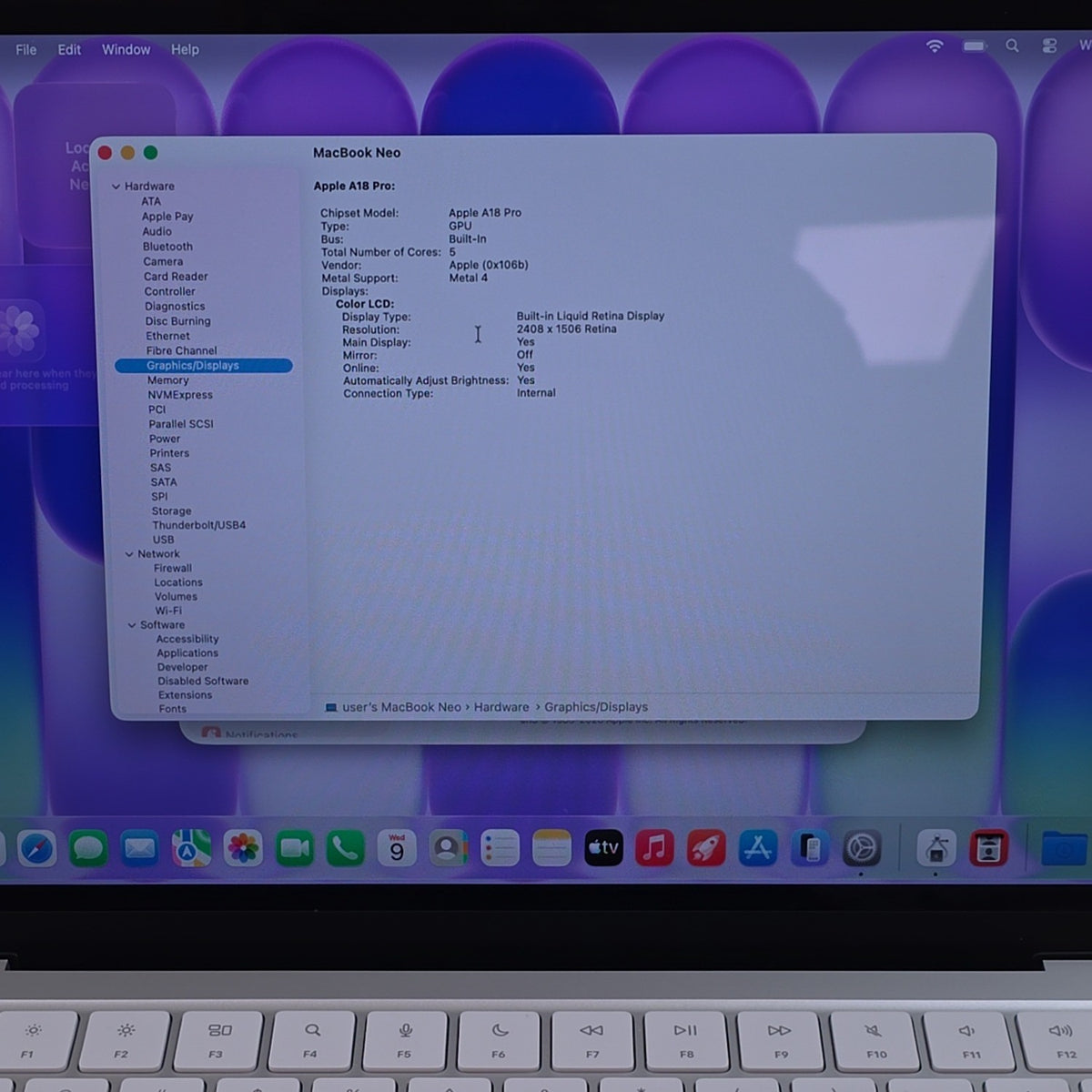The image size is (1092, 1092).
Task: Select Apple Pay in the sidebar
Action: 167,217
